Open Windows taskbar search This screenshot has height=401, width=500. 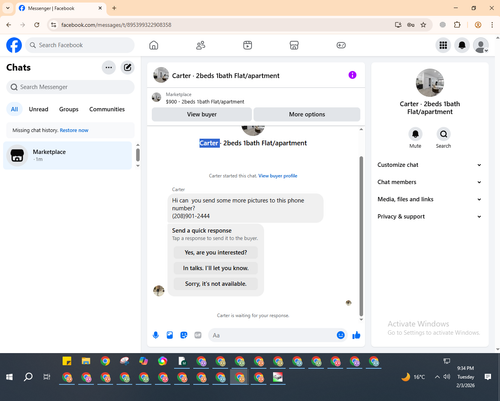pos(28,377)
